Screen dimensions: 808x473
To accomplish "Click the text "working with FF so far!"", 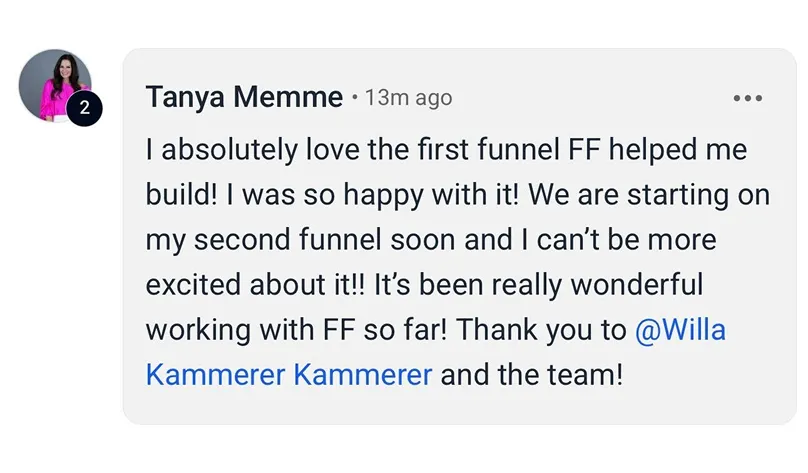I will pyautogui.click(x=296, y=330).
